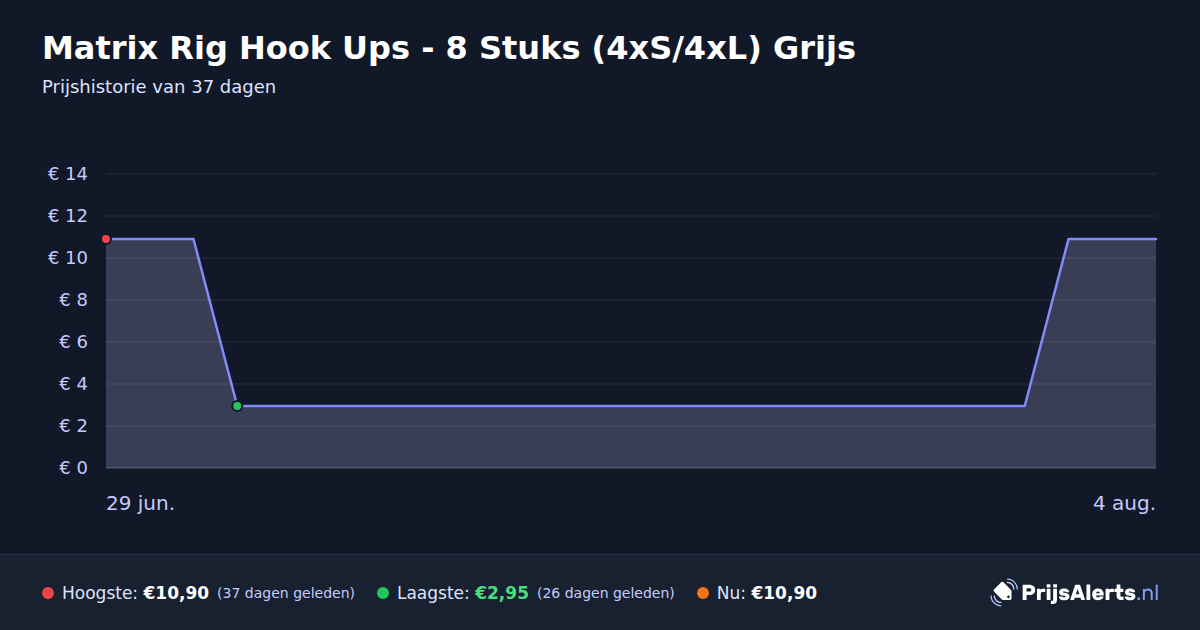Click the red highest-price dot on chart
Viewport: 1200px width, 630px height.
click(x=106, y=239)
